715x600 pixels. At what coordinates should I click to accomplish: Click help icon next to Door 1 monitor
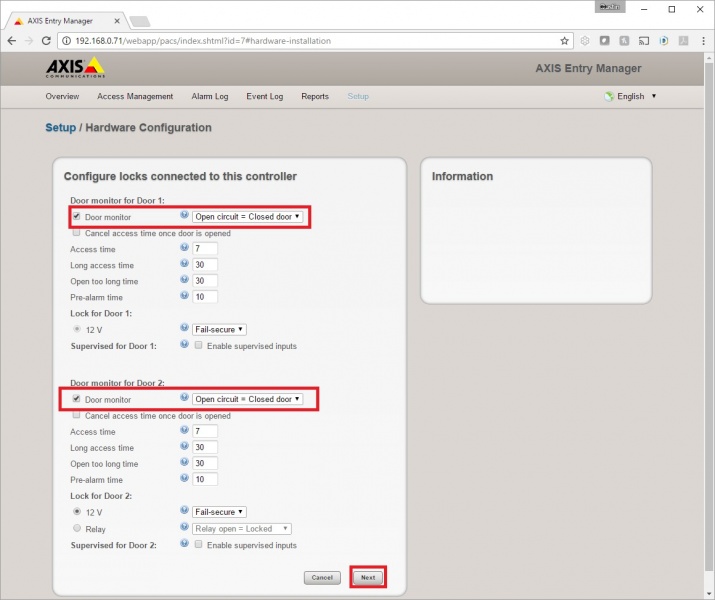[x=184, y=215]
